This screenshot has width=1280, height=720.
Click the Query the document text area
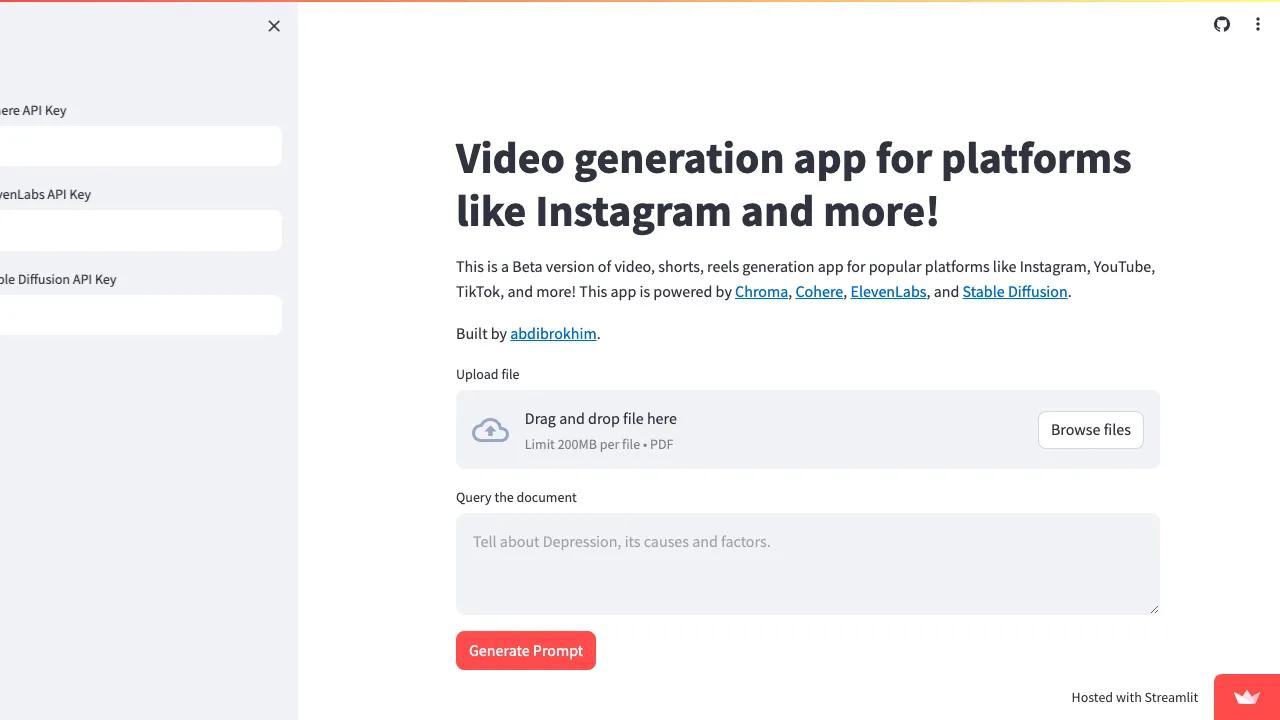coord(808,564)
